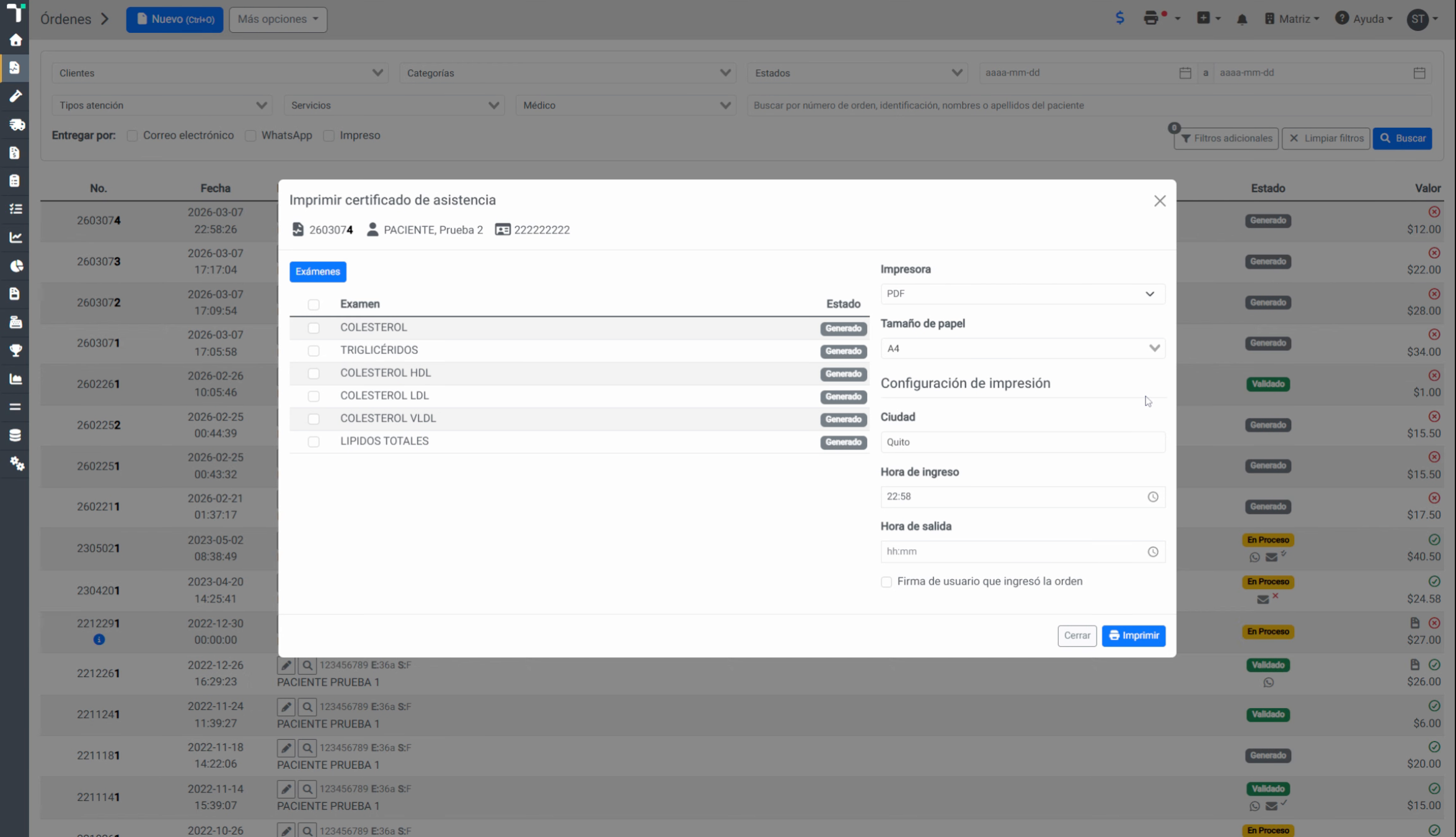1456x837 pixels.
Task: Open the Estados filter dropdown
Action: pyautogui.click(x=857, y=73)
